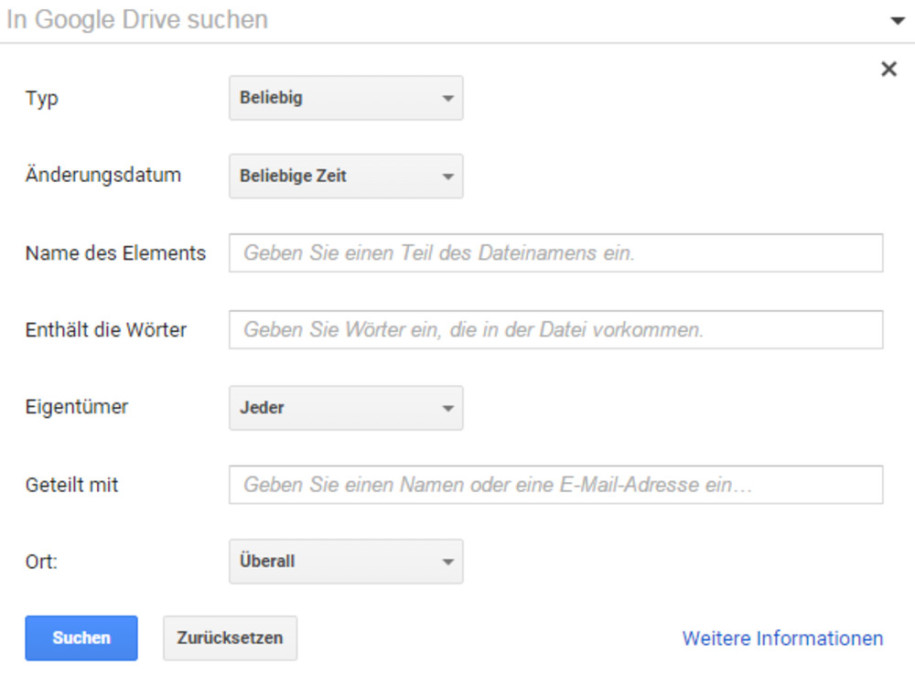The width and height of the screenshot is (915, 686).
Task: Open the Ort dropdown set to Überall
Action: 346,562
